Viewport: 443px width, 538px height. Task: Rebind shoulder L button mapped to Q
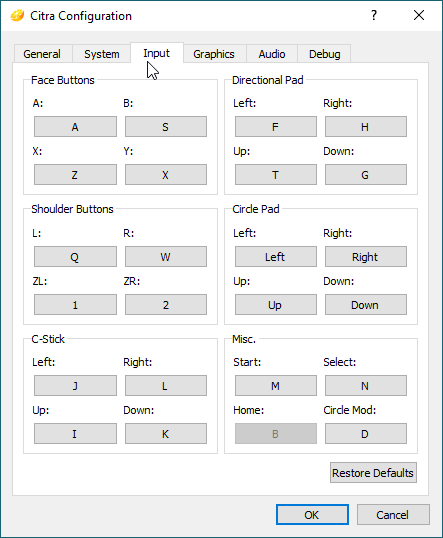coord(75,256)
